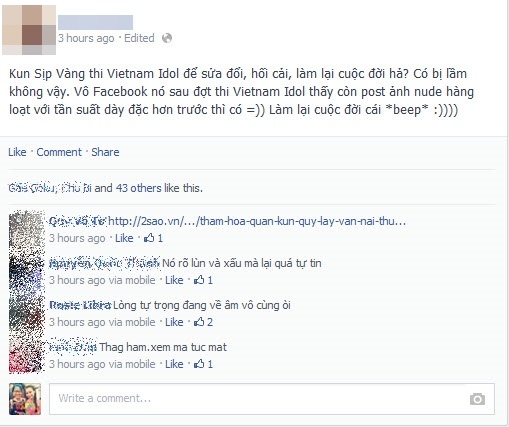Click thumbs-up count on 'Lòng tự trọng' comment
The image size is (509, 427).
pyautogui.click(x=203, y=322)
